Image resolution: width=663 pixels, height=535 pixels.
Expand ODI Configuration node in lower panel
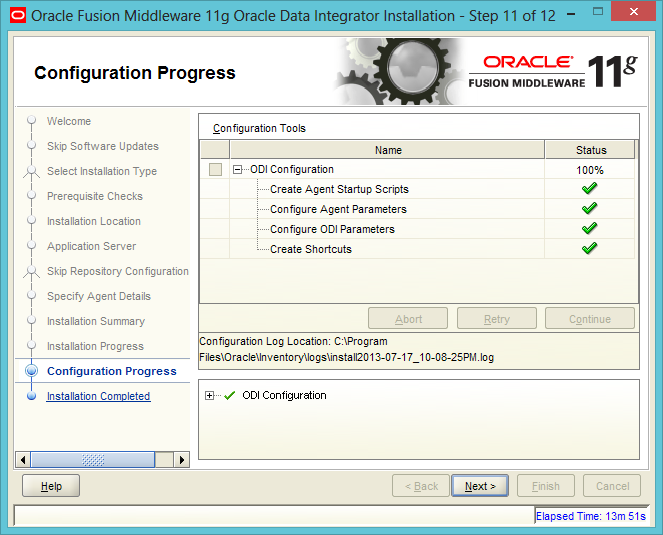pyautogui.click(x=209, y=395)
